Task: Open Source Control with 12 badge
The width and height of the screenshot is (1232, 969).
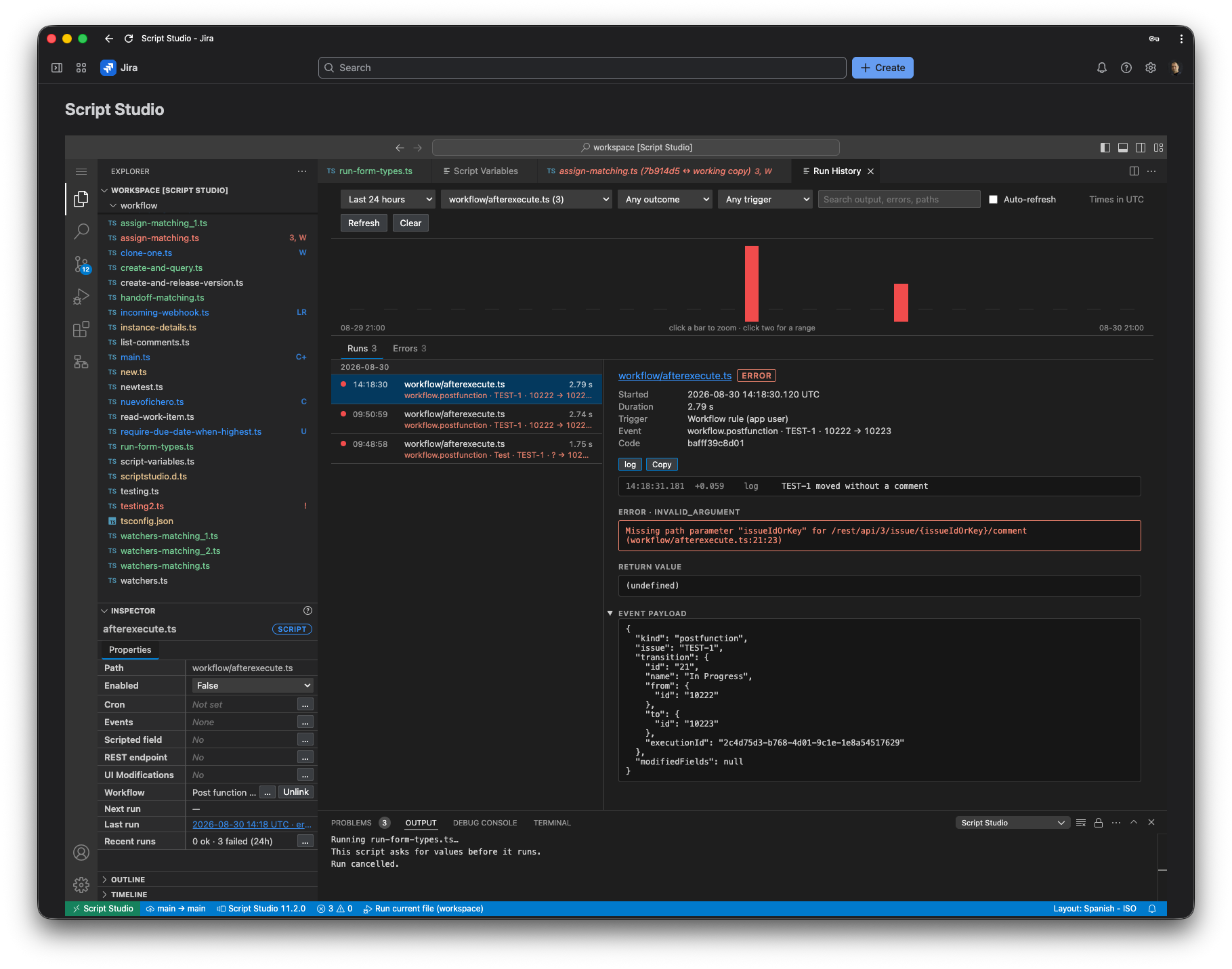Action: pyautogui.click(x=81, y=264)
